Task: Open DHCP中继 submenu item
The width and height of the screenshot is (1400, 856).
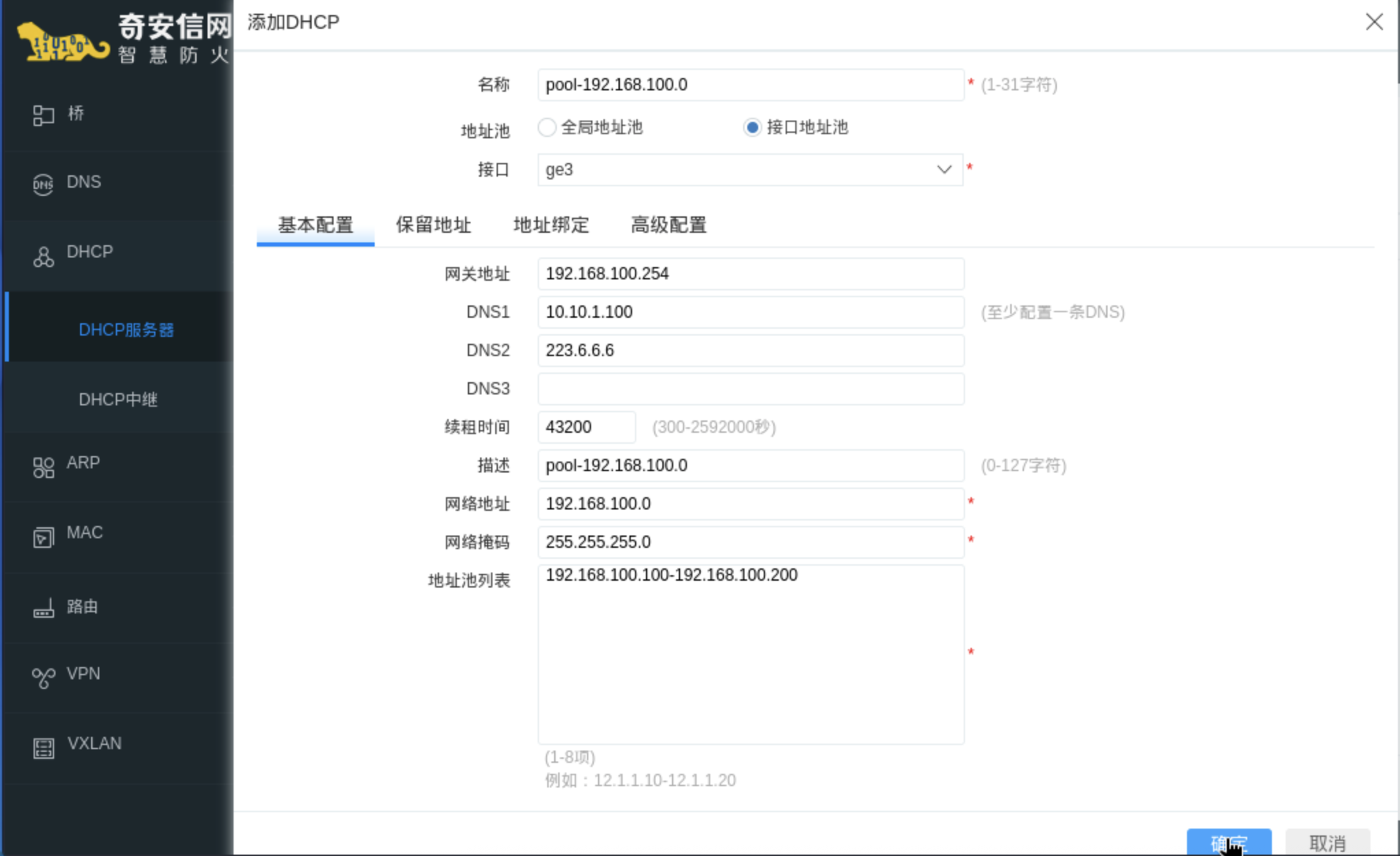Action: (118, 399)
